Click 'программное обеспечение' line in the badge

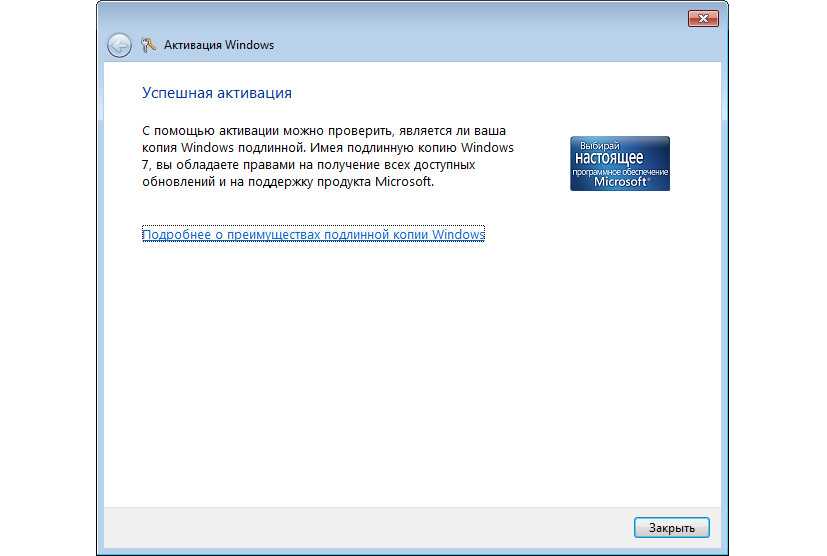click(x=620, y=172)
